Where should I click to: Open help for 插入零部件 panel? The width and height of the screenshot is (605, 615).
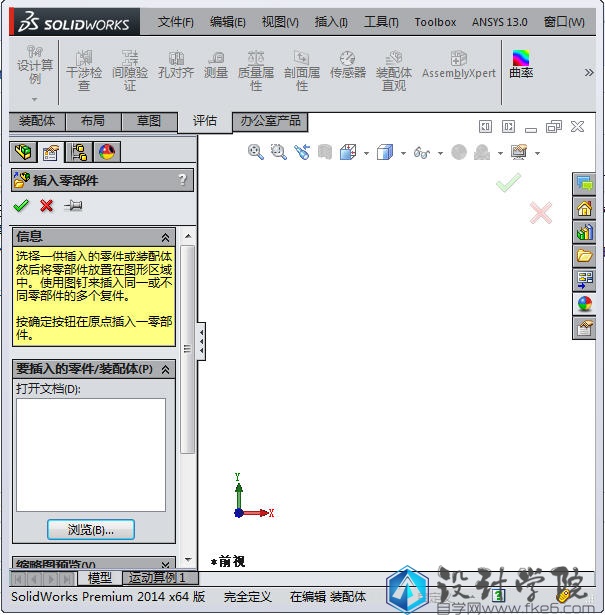pos(182,180)
